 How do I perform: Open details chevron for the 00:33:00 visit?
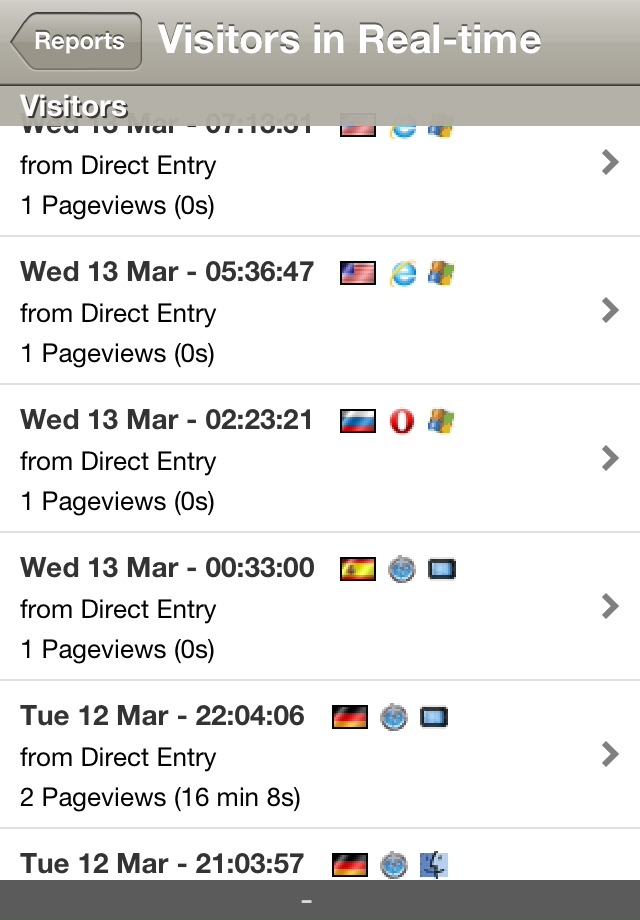pyautogui.click(x=610, y=606)
